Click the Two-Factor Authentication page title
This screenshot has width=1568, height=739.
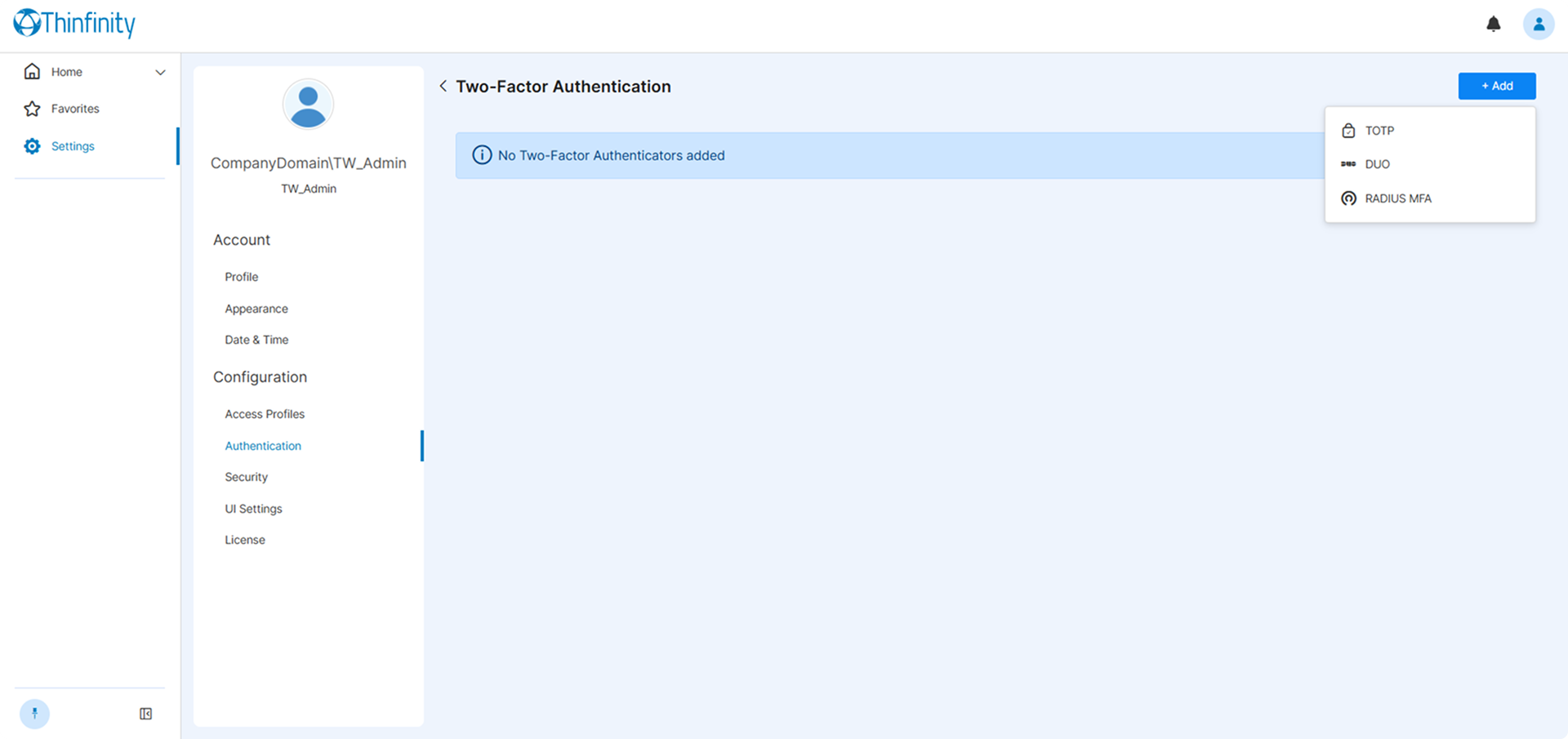563,87
